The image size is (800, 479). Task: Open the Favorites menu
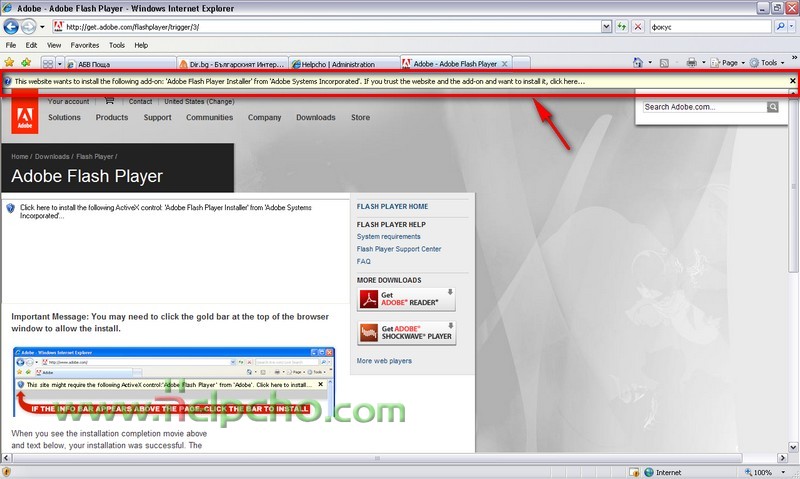(85, 45)
